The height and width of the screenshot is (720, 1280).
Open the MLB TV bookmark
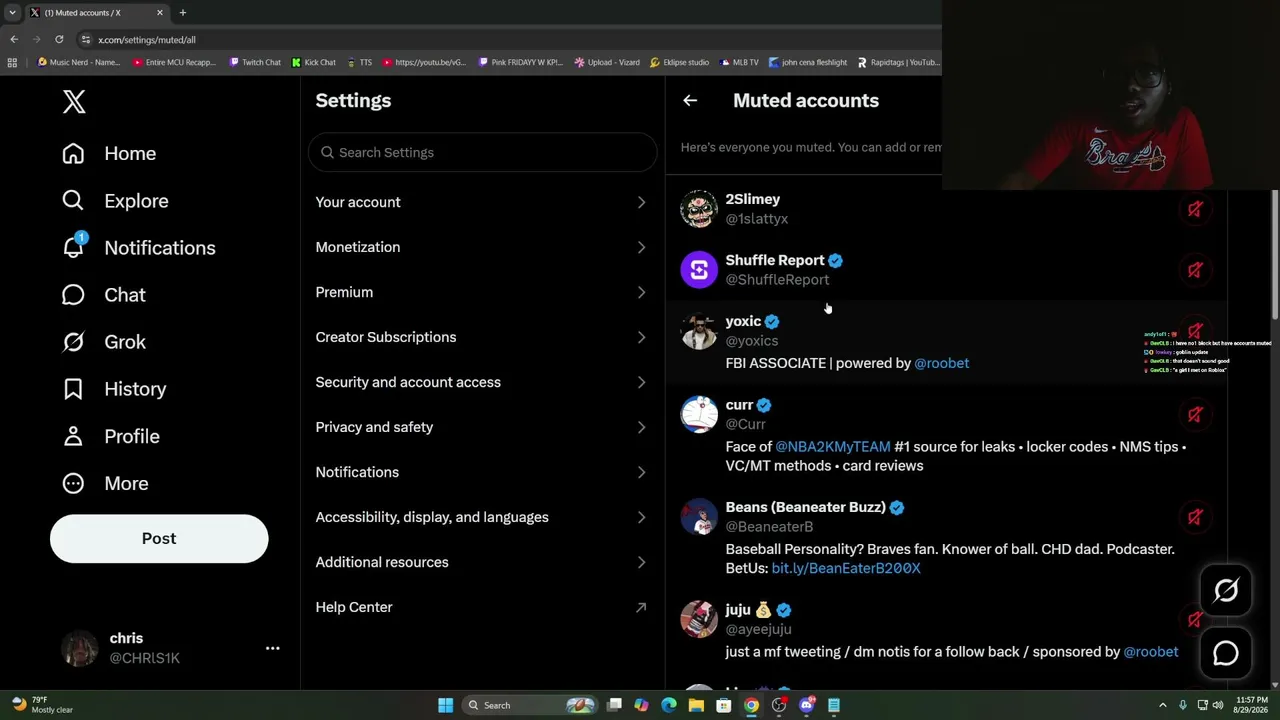738,62
